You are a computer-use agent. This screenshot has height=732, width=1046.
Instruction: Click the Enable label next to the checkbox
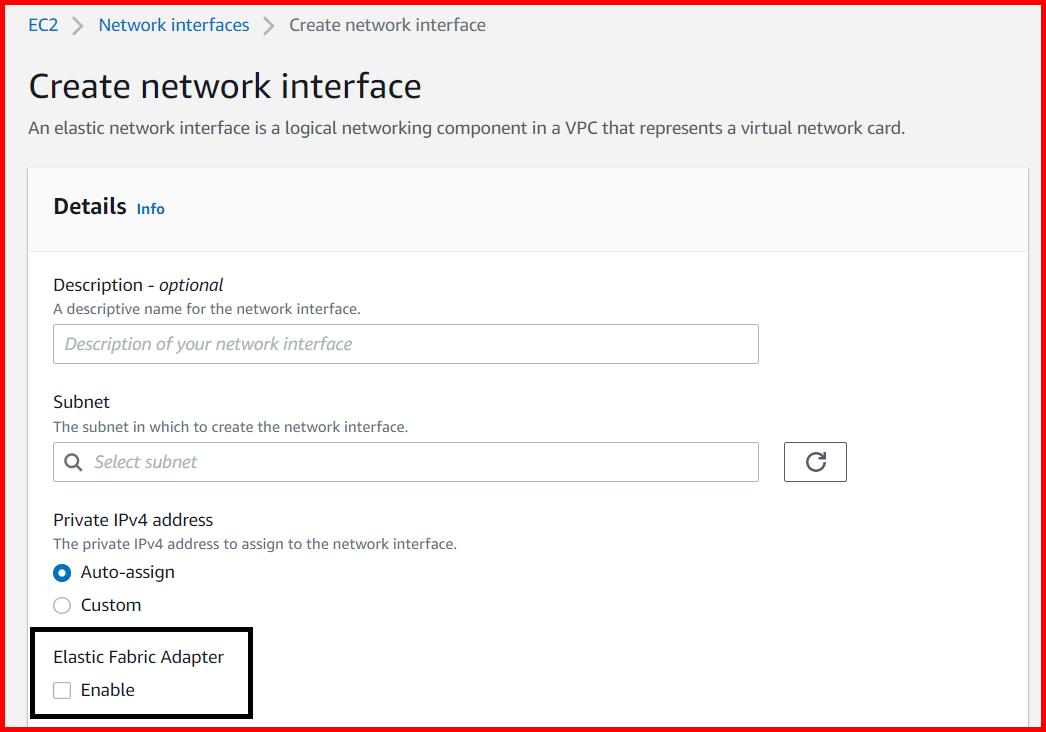106,689
